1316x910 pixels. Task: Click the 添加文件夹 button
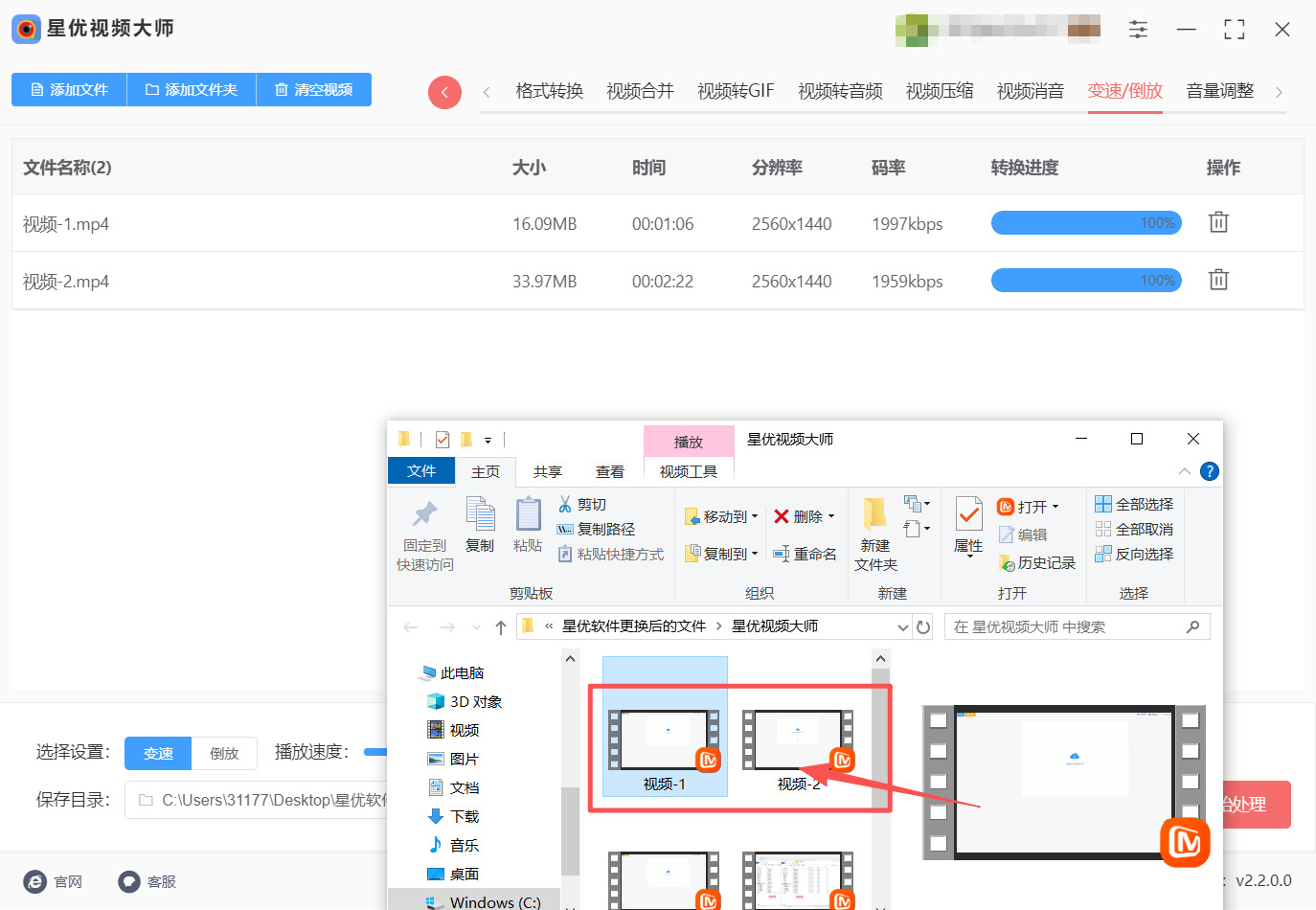tap(192, 89)
